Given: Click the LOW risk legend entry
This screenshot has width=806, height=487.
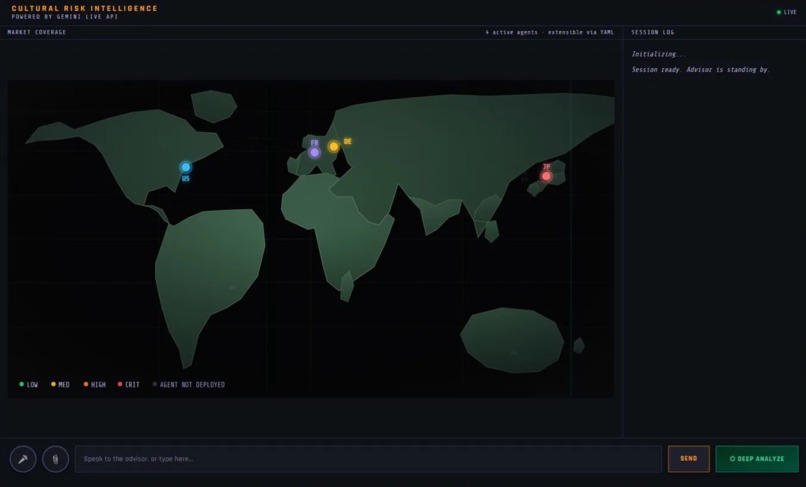Looking at the screenshot, I should 29,385.
